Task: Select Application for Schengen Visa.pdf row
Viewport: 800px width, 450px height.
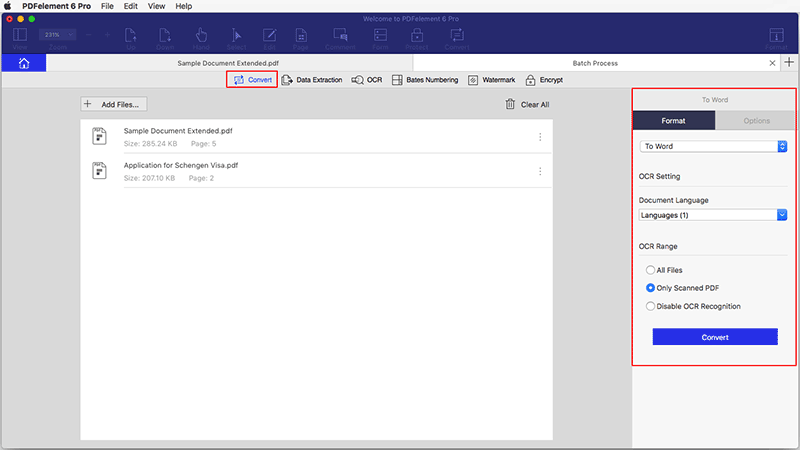Action: pos(316,171)
